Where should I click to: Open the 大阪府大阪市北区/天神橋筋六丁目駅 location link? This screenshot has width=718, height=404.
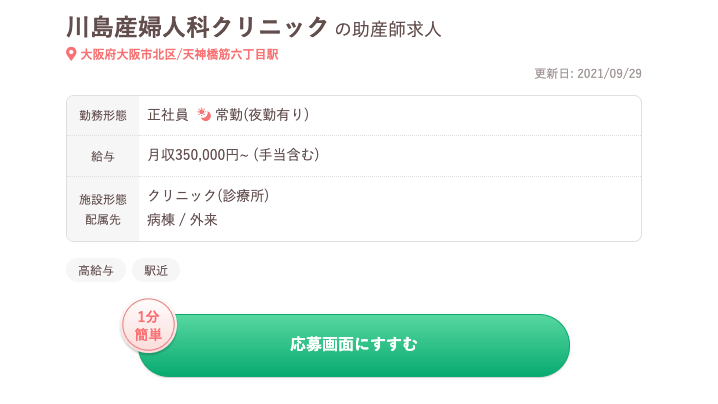tap(179, 54)
